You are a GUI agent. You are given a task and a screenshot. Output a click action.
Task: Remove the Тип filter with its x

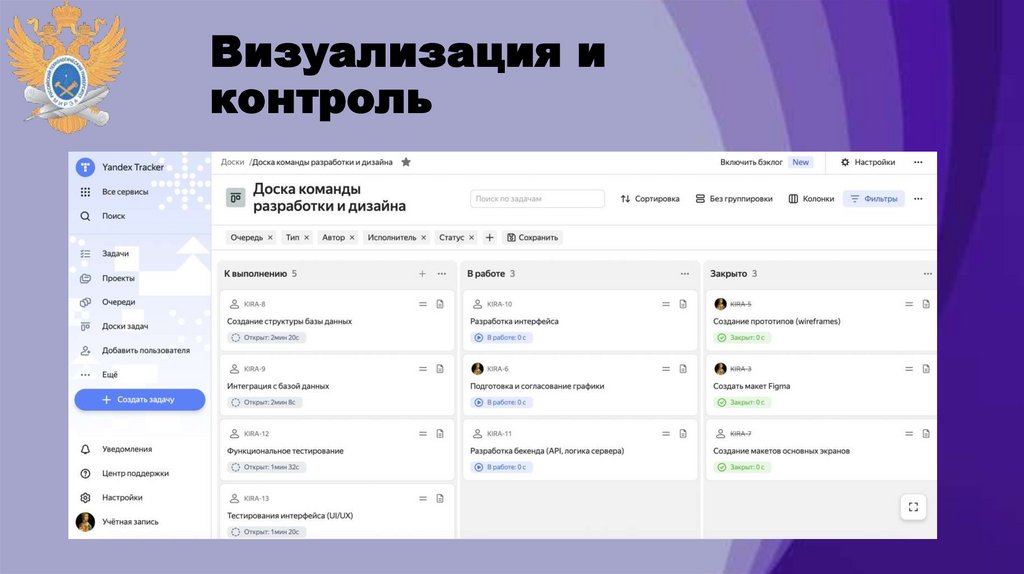click(x=306, y=238)
